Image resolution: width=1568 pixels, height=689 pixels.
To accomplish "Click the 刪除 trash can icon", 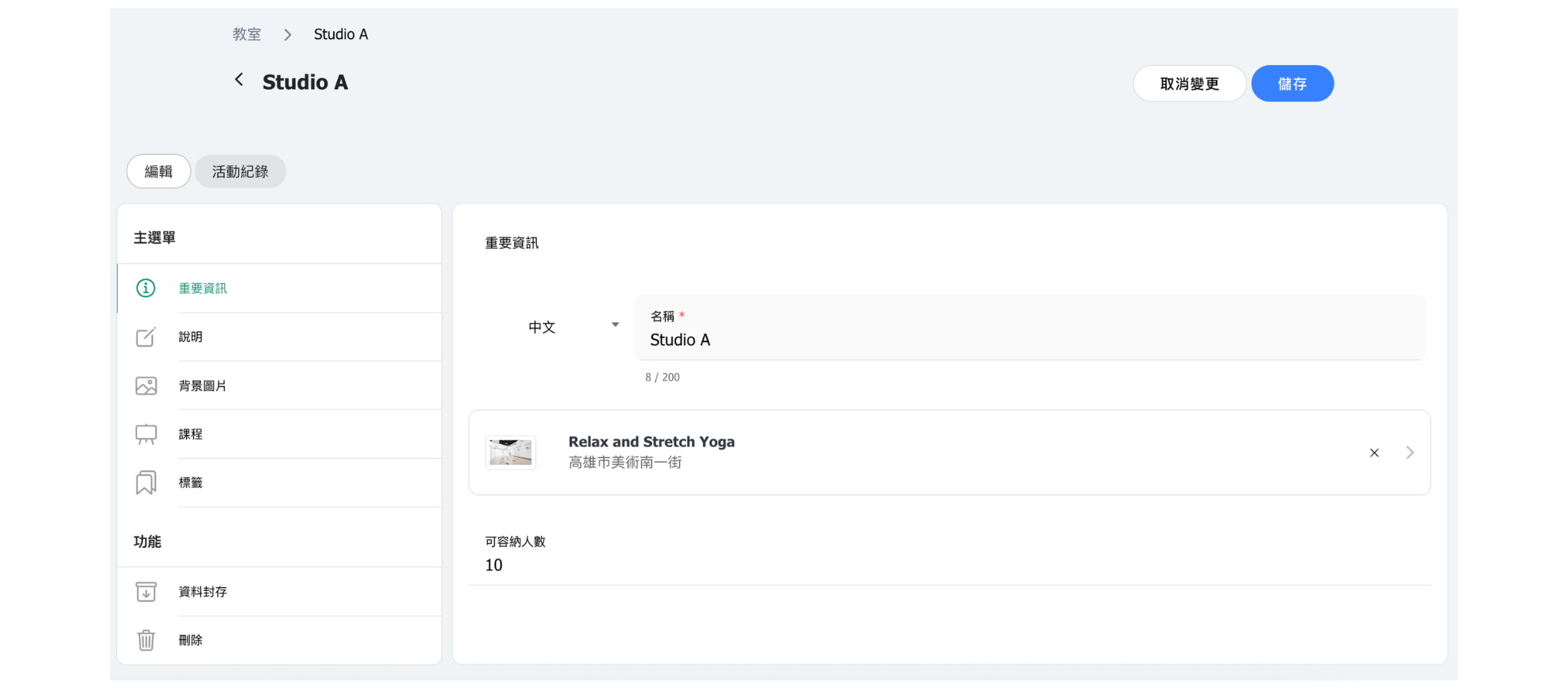I will click(x=145, y=640).
